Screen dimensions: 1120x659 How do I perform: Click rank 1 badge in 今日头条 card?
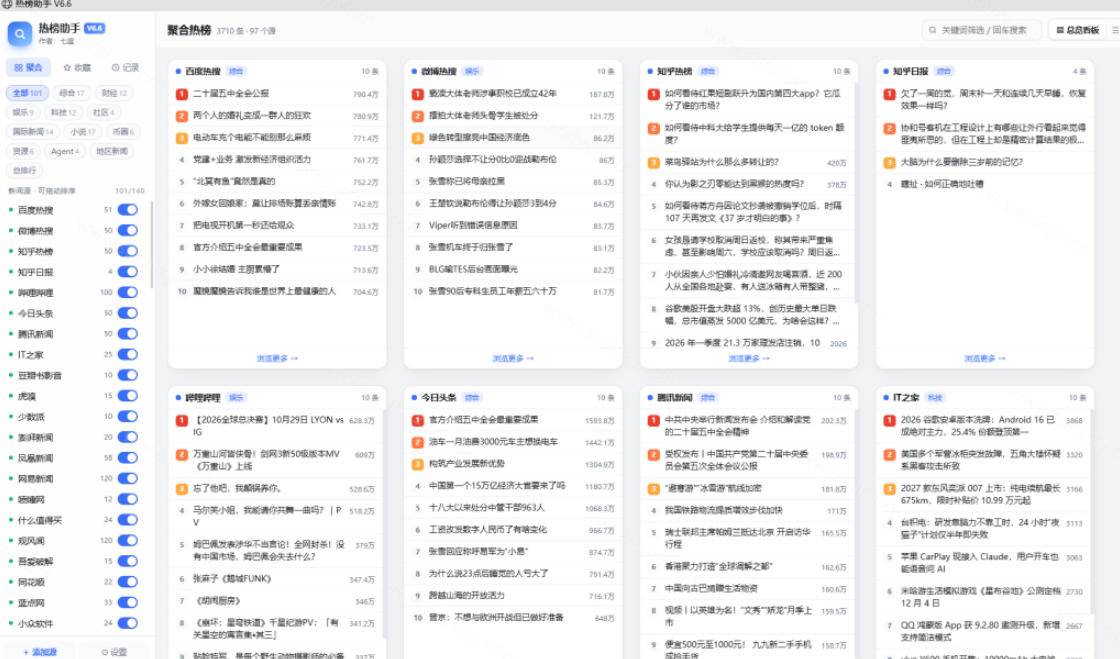point(418,421)
